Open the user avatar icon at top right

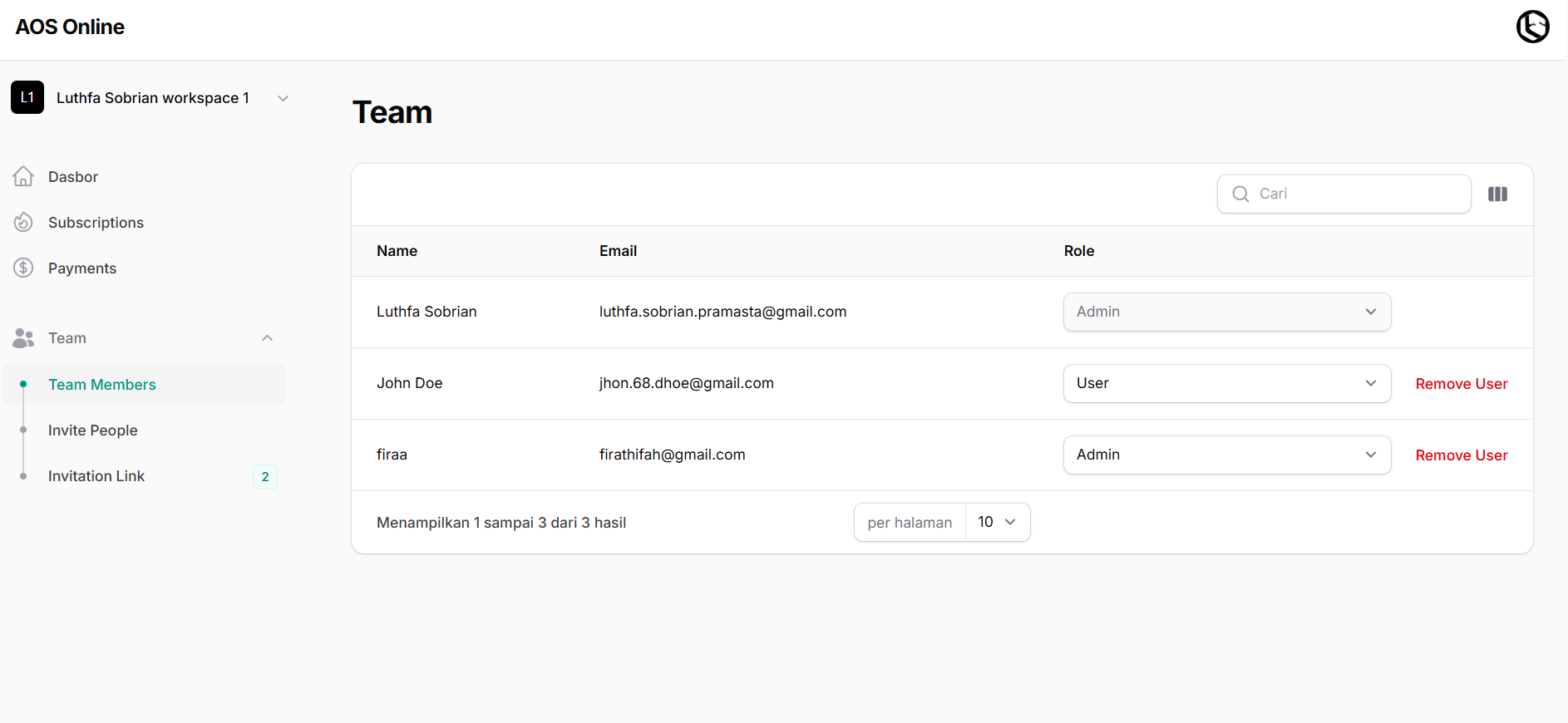click(x=1532, y=27)
